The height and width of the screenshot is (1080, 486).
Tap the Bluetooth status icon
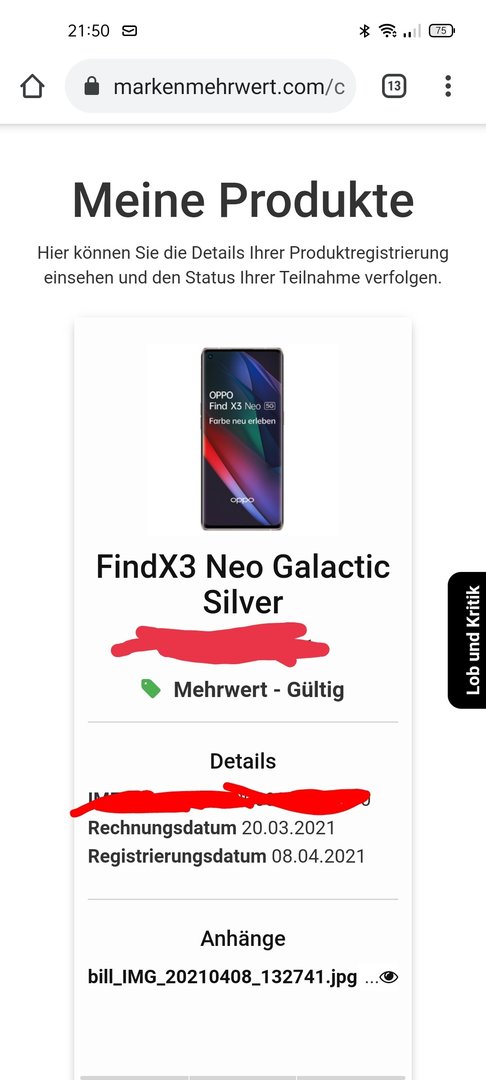tap(364, 30)
